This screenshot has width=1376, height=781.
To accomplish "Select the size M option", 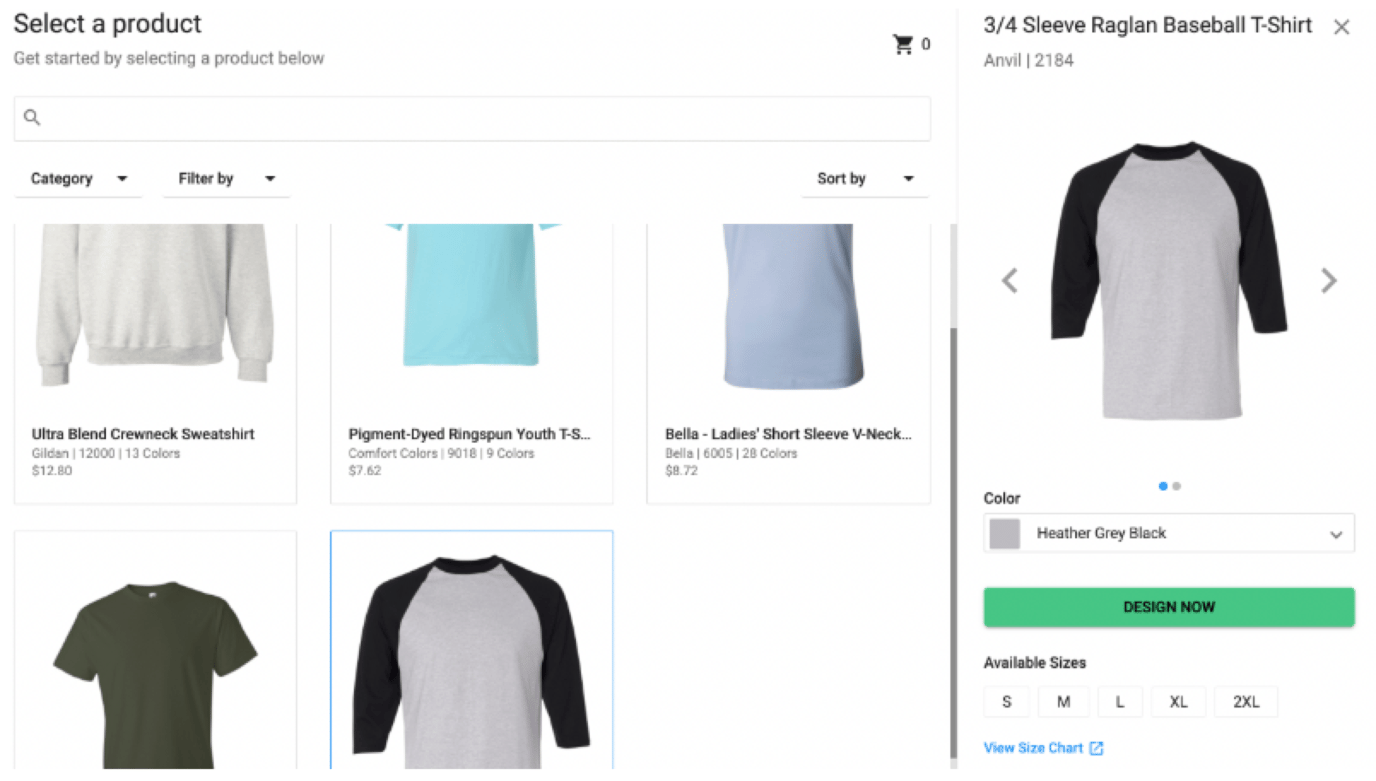I will tap(1063, 701).
